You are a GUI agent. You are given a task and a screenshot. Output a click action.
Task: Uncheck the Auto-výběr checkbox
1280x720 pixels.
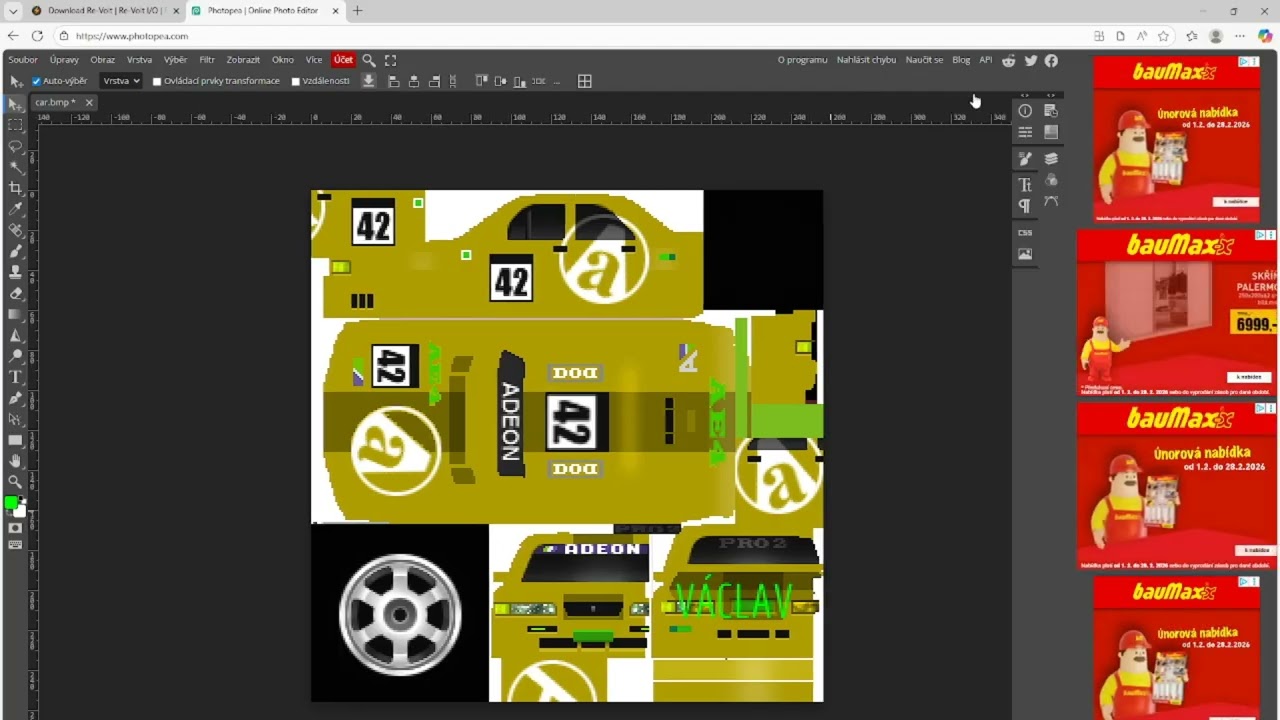36,81
